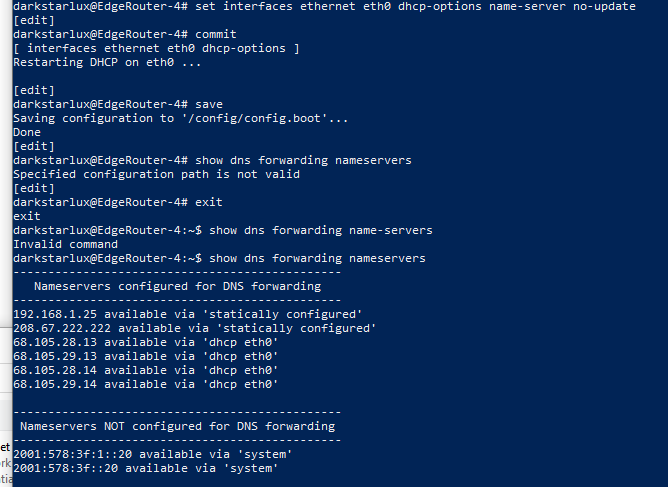
Task: Click the 2001:578:3f::20 IPv6 address
Action: click(66, 468)
